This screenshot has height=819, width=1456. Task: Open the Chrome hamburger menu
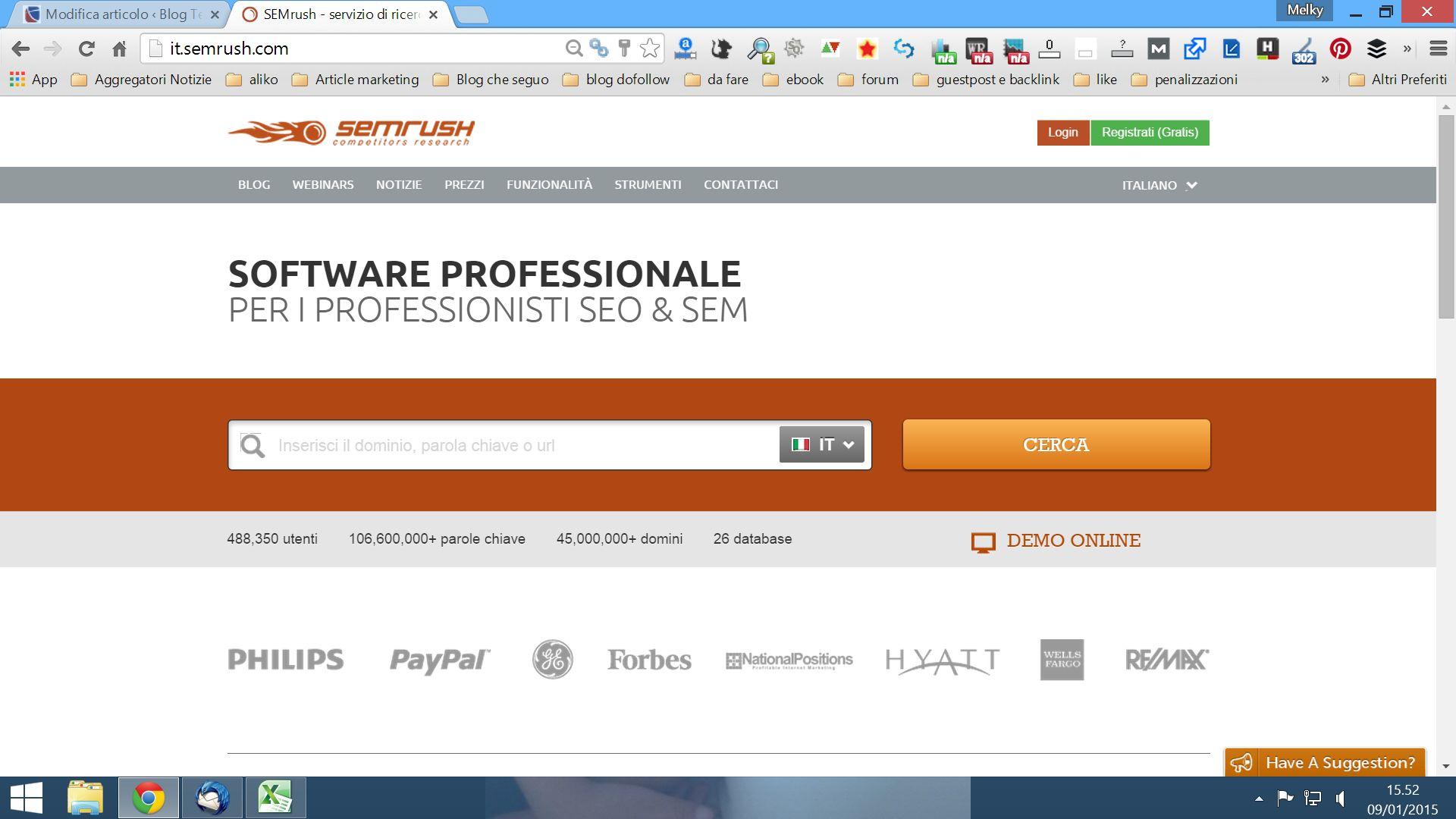click(x=1438, y=49)
